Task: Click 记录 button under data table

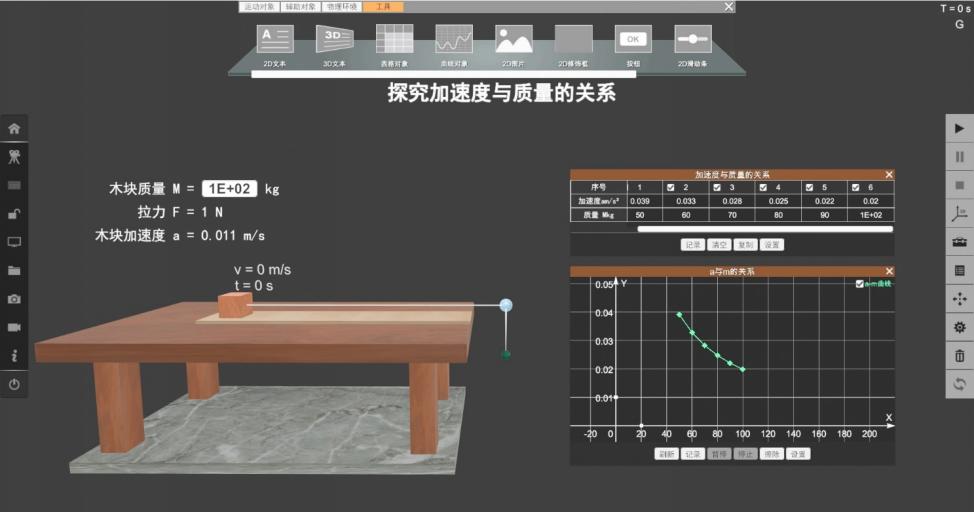Action: [x=692, y=245]
